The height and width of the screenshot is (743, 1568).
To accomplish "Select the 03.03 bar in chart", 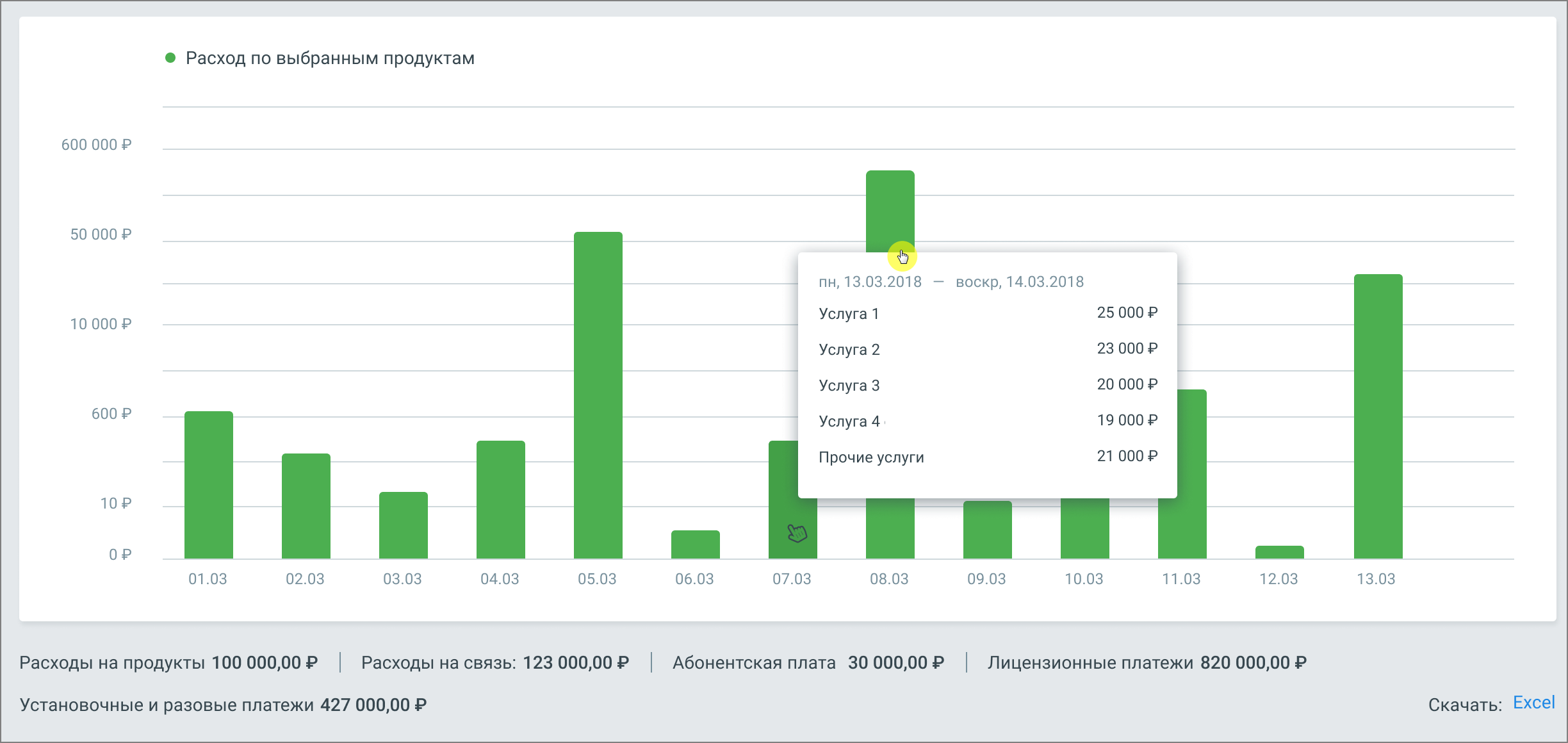I will pyautogui.click(x=404, y=525).
